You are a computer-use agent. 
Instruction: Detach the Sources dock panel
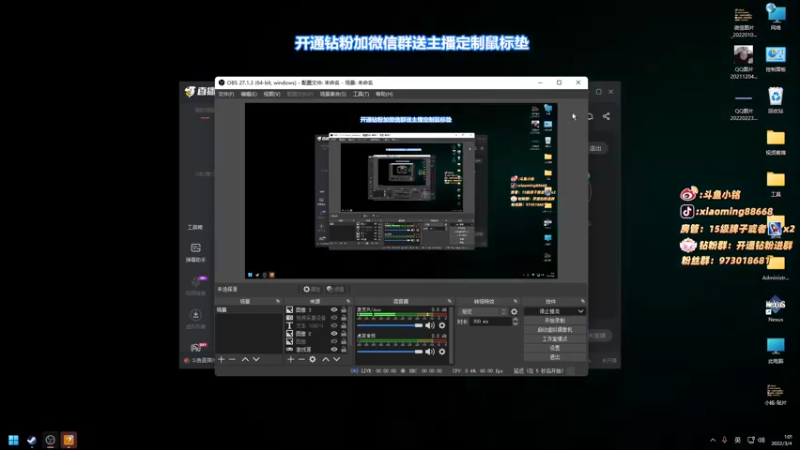tap(348, 301)
